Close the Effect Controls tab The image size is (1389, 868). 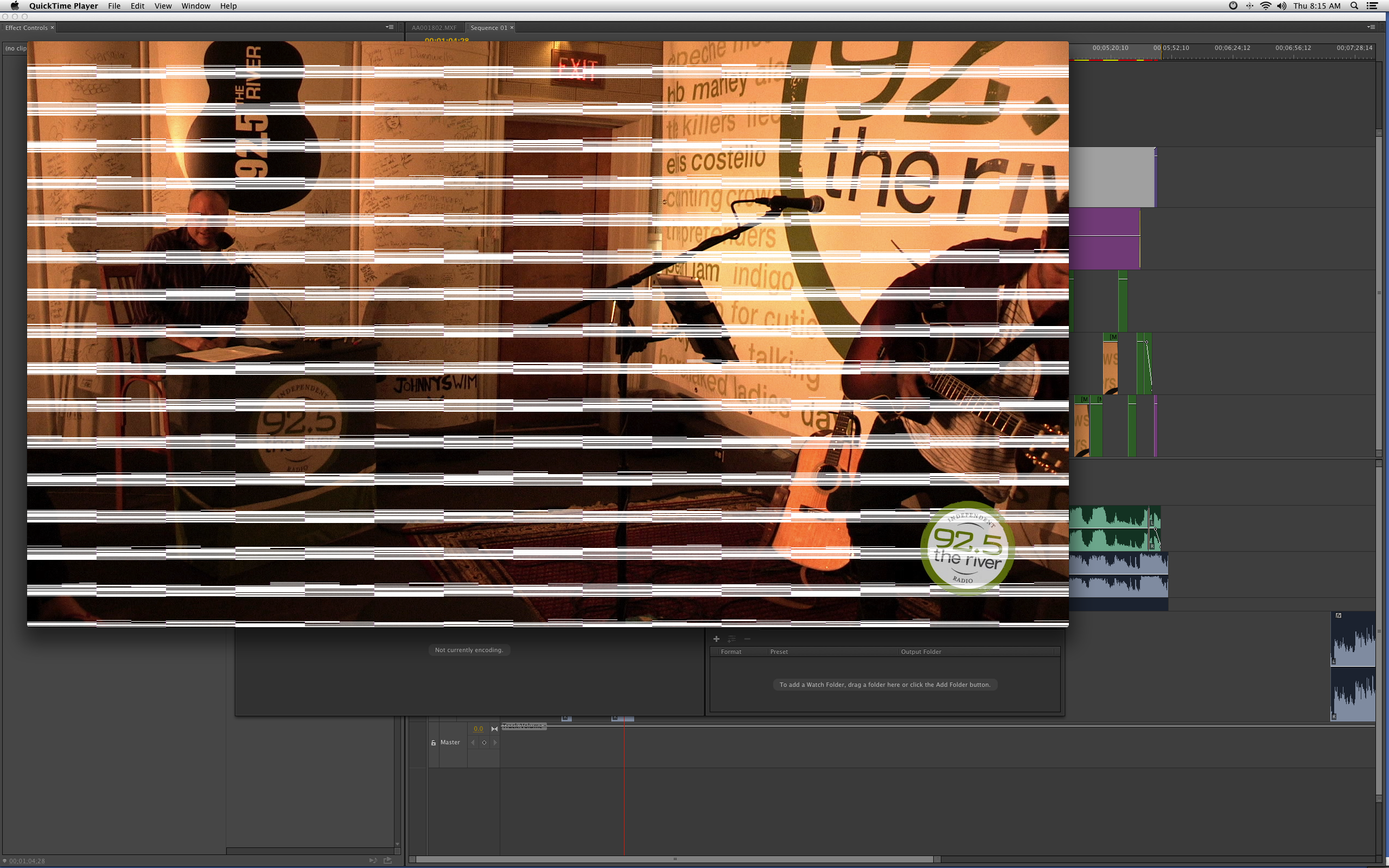[x=52, y=28]
